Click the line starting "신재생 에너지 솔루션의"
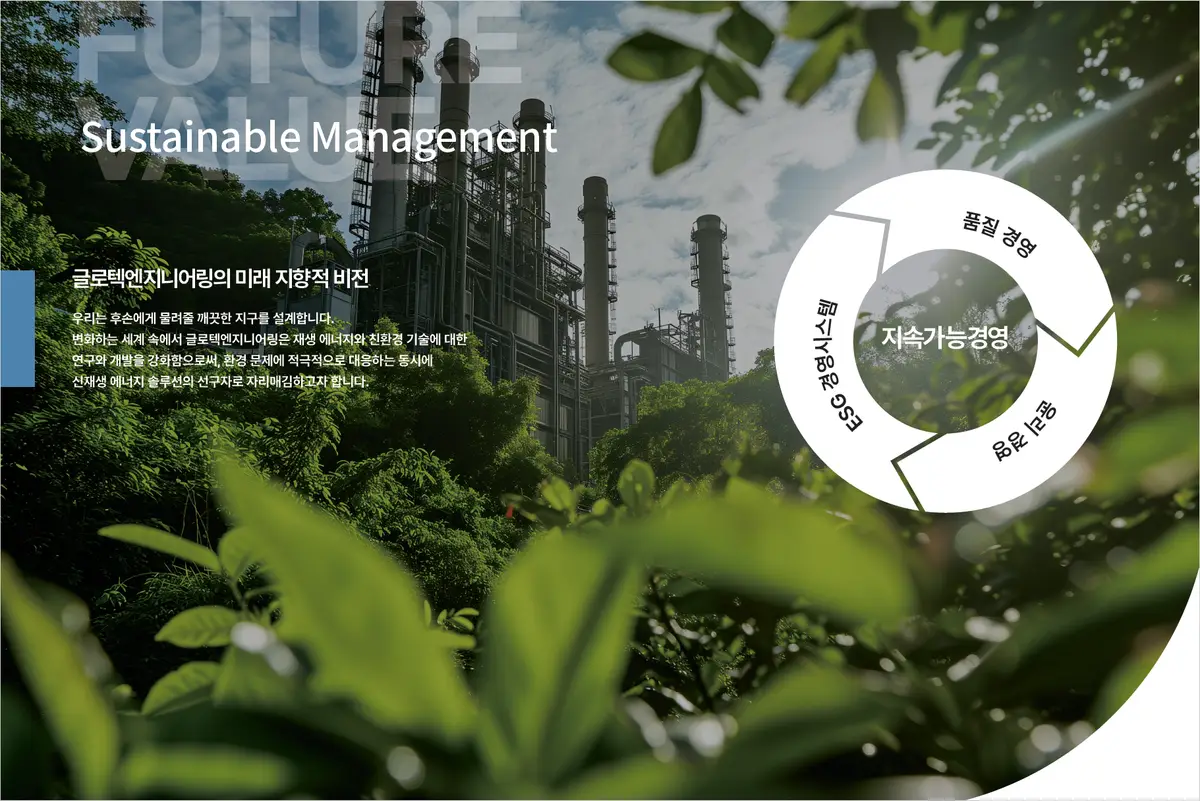Image resolution: width=1200 pixels, height=801 pixels. tap(221, 381)
